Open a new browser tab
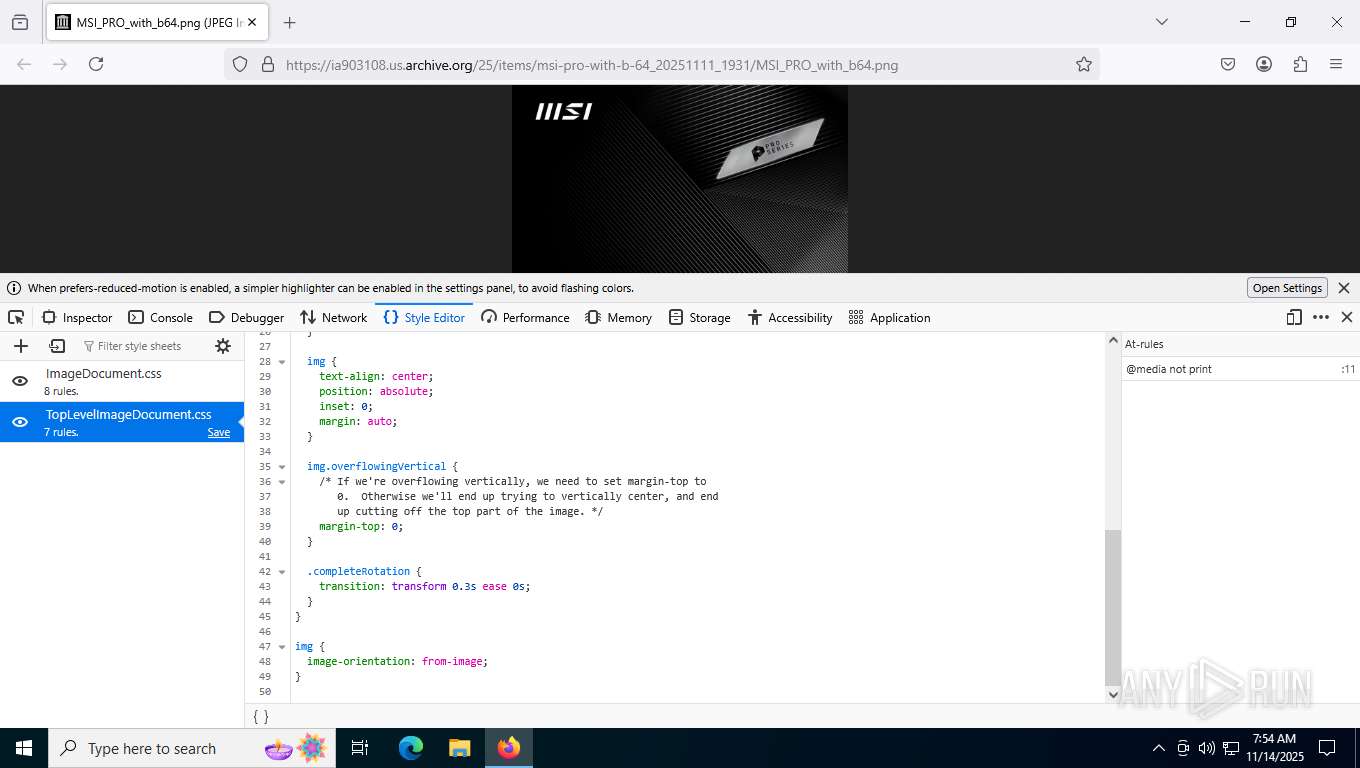This screenshot has width=1360, height=768. click(289, 22)
